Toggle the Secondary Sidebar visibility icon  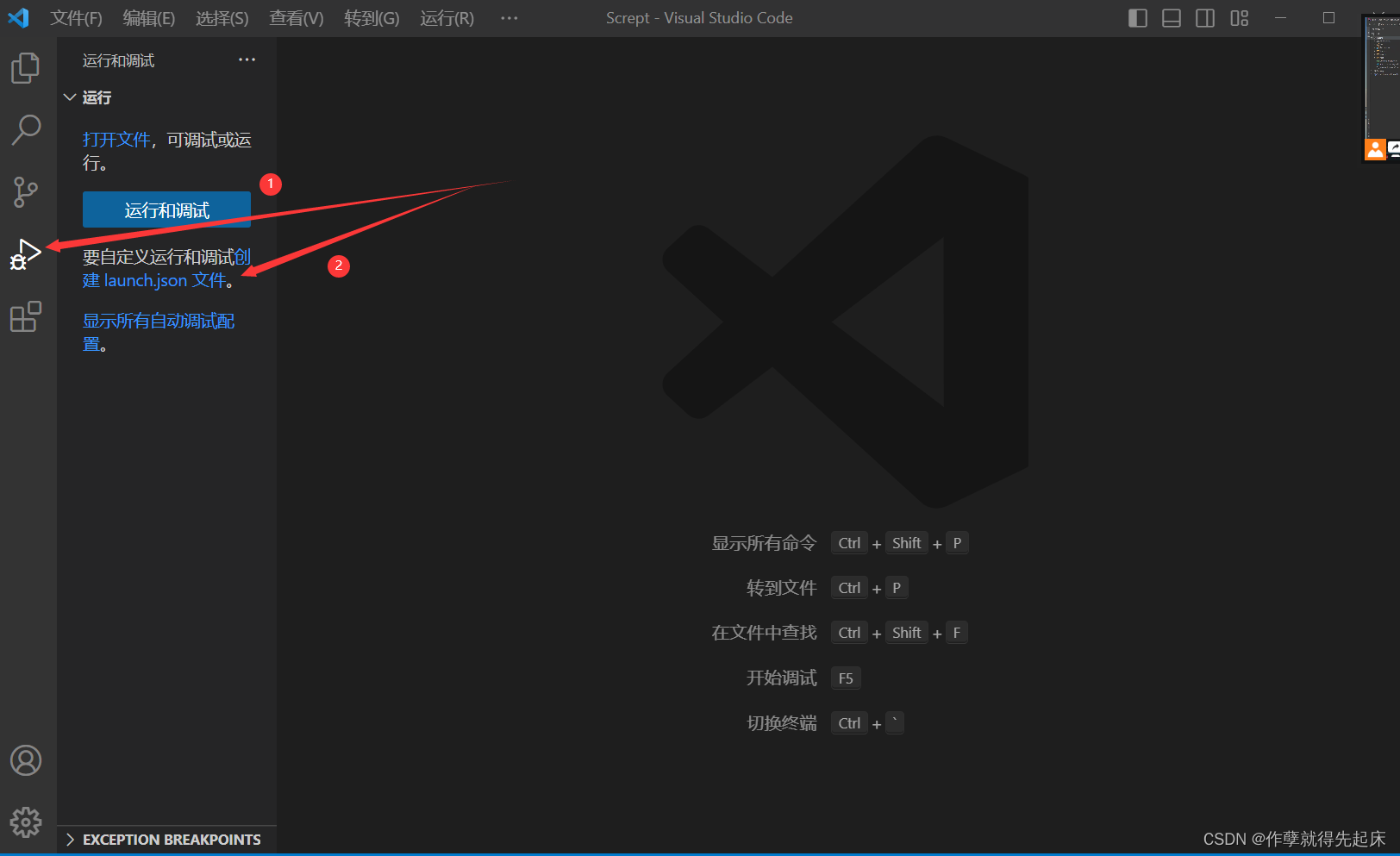1204,17
